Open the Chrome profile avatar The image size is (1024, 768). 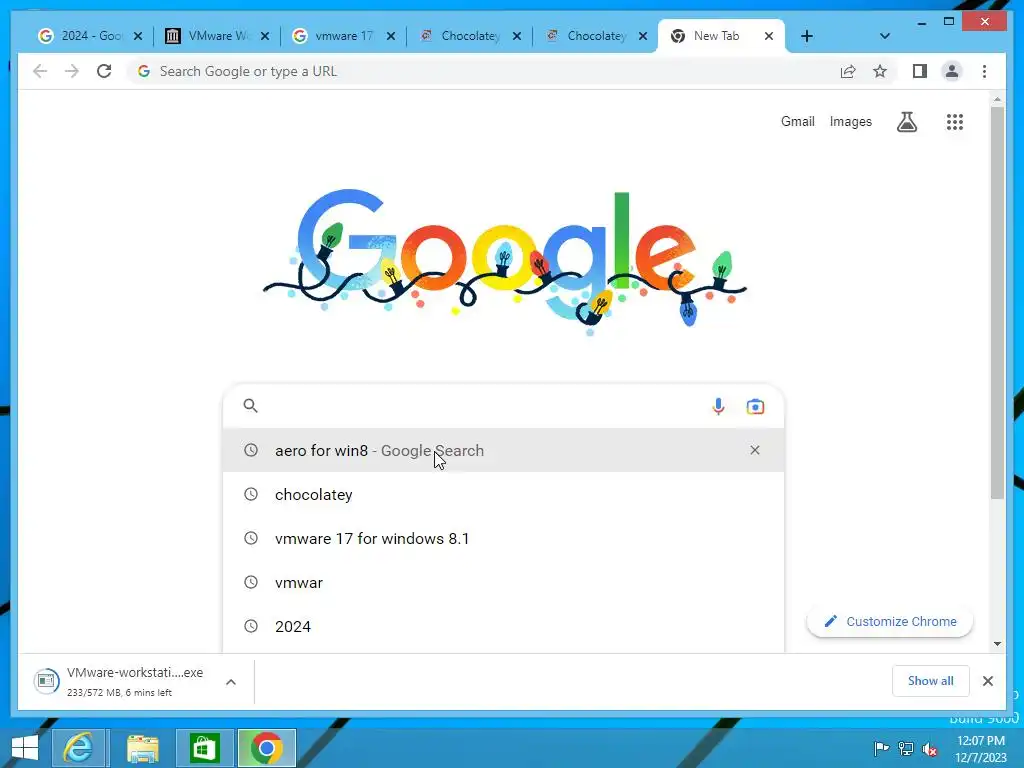[x=952, y=71]
